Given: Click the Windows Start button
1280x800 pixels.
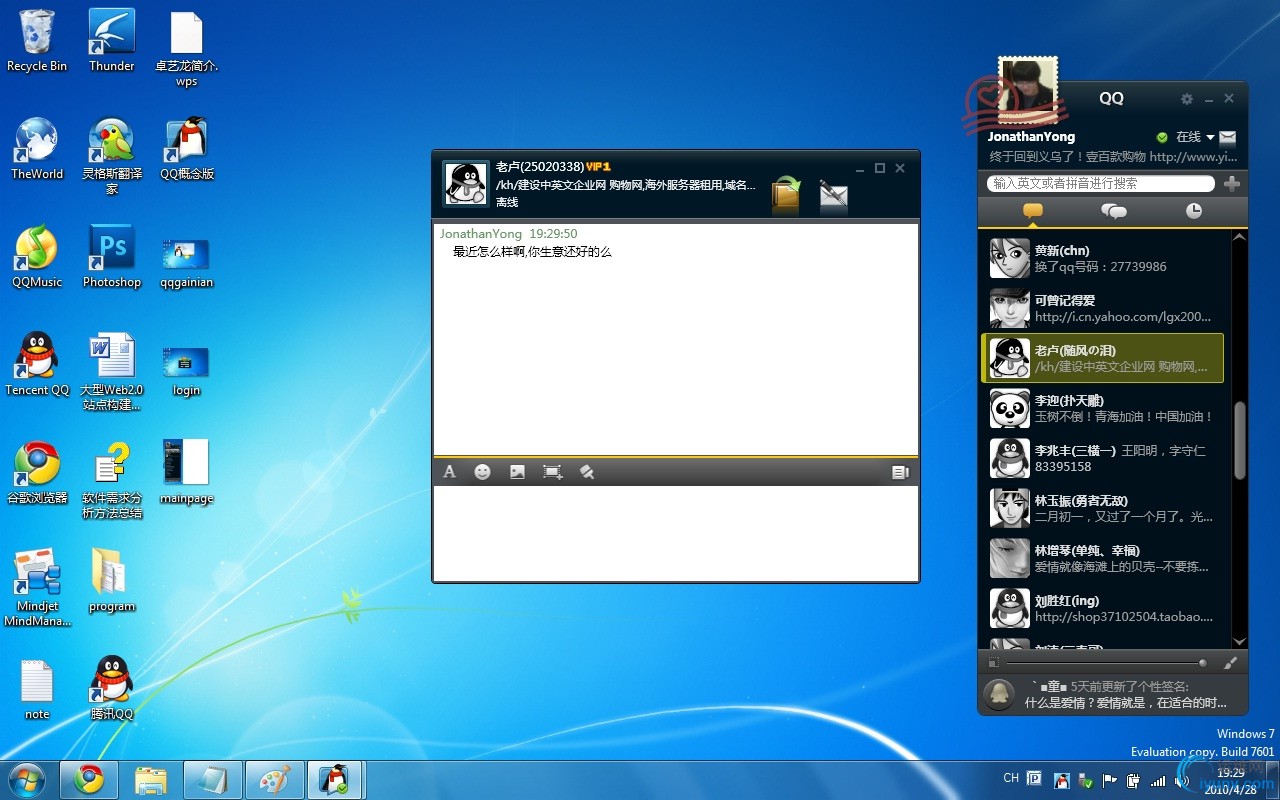Looking at the screenshot, I should (x=27, y=780).
